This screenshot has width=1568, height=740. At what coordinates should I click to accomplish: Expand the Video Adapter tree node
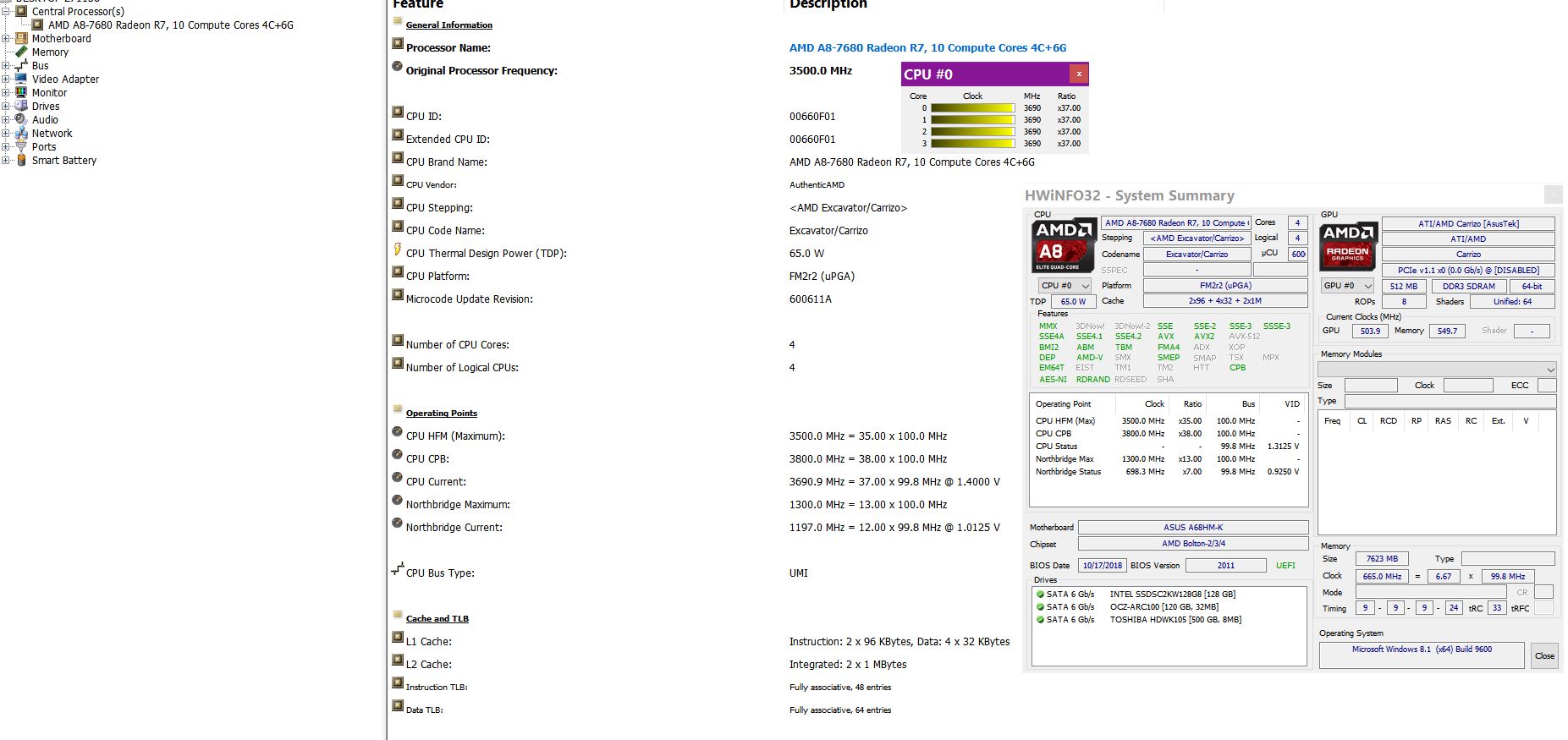click(x=6, y=79)
